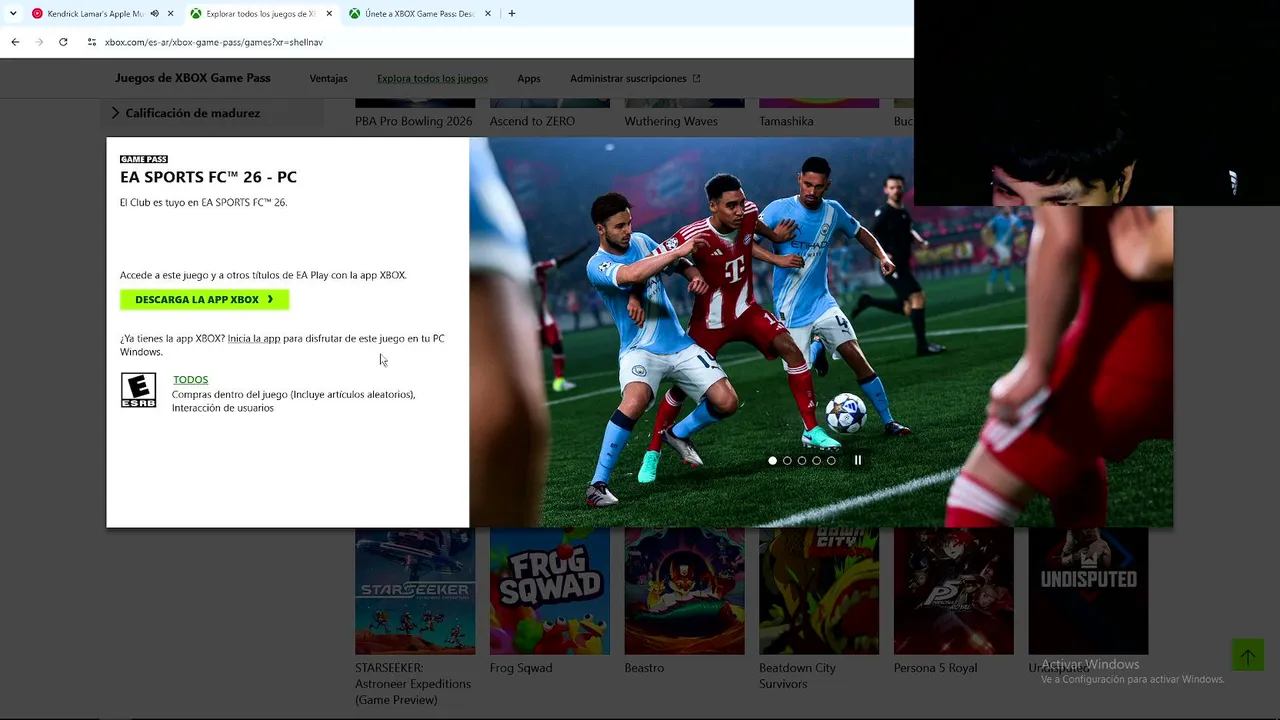Click the 'Ascend to ZERO' game title
This screenshot has height=720, width=1280.
pos(532,121)
